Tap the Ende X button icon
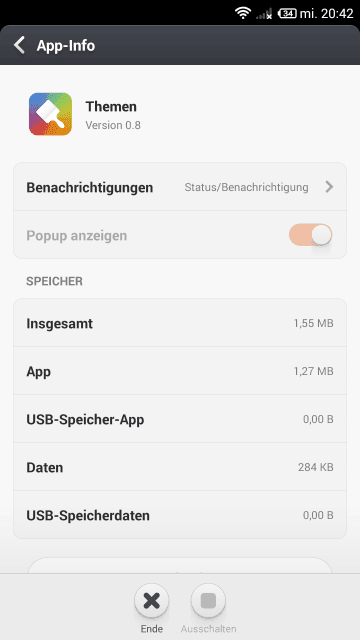360x640 pixels. point(151,601)
